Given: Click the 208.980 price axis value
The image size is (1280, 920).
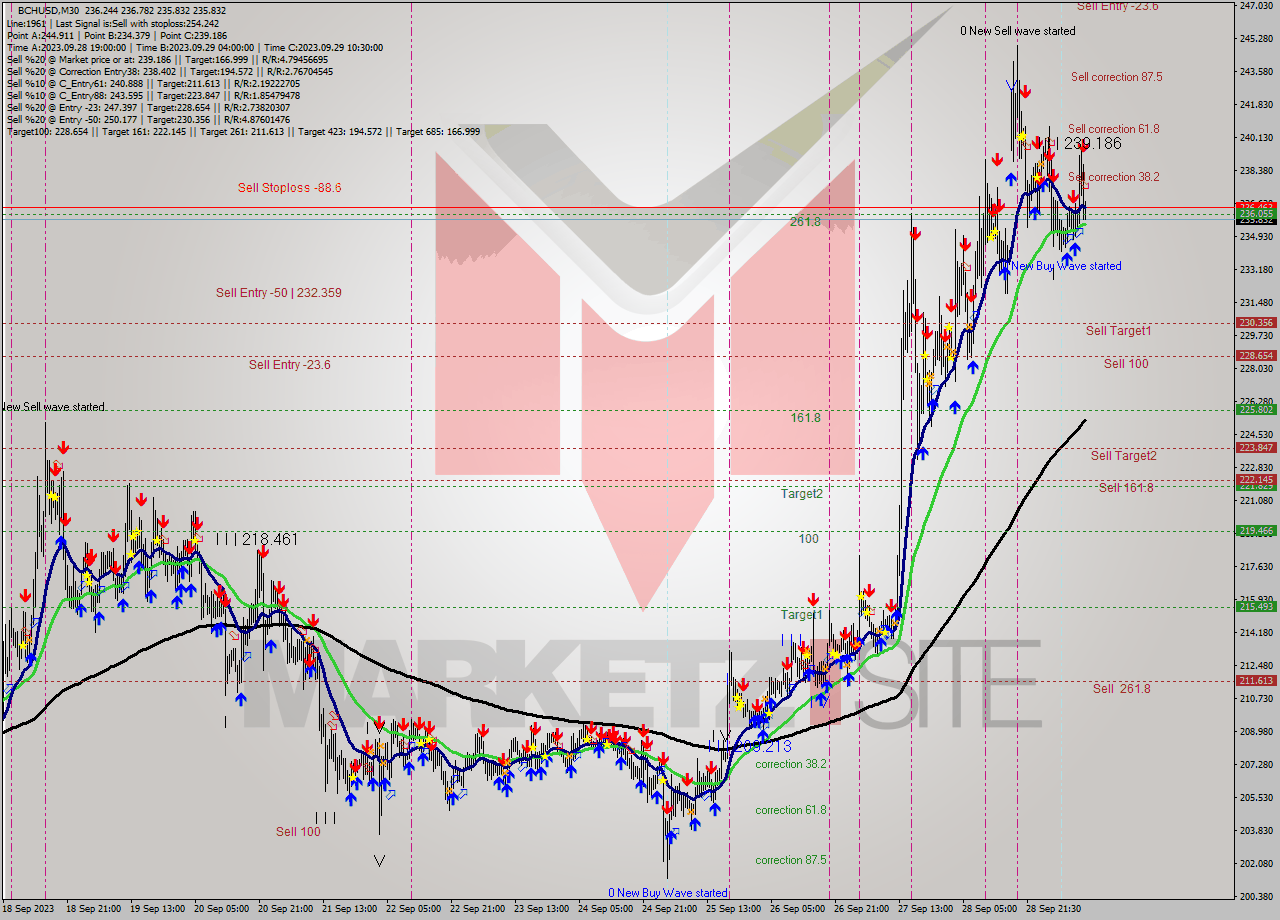Looking at the screenshot, I should click(1256, 732).
